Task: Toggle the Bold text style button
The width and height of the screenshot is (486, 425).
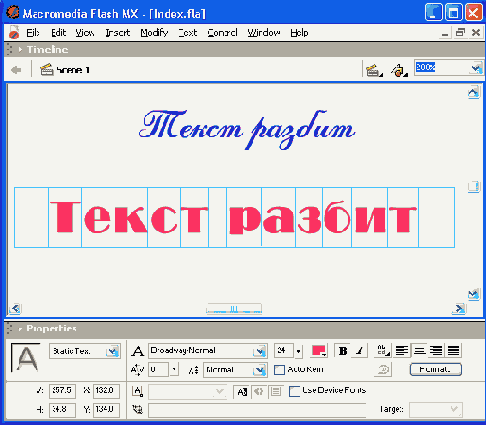Action: pyautogui.click(x=343, y=351)
